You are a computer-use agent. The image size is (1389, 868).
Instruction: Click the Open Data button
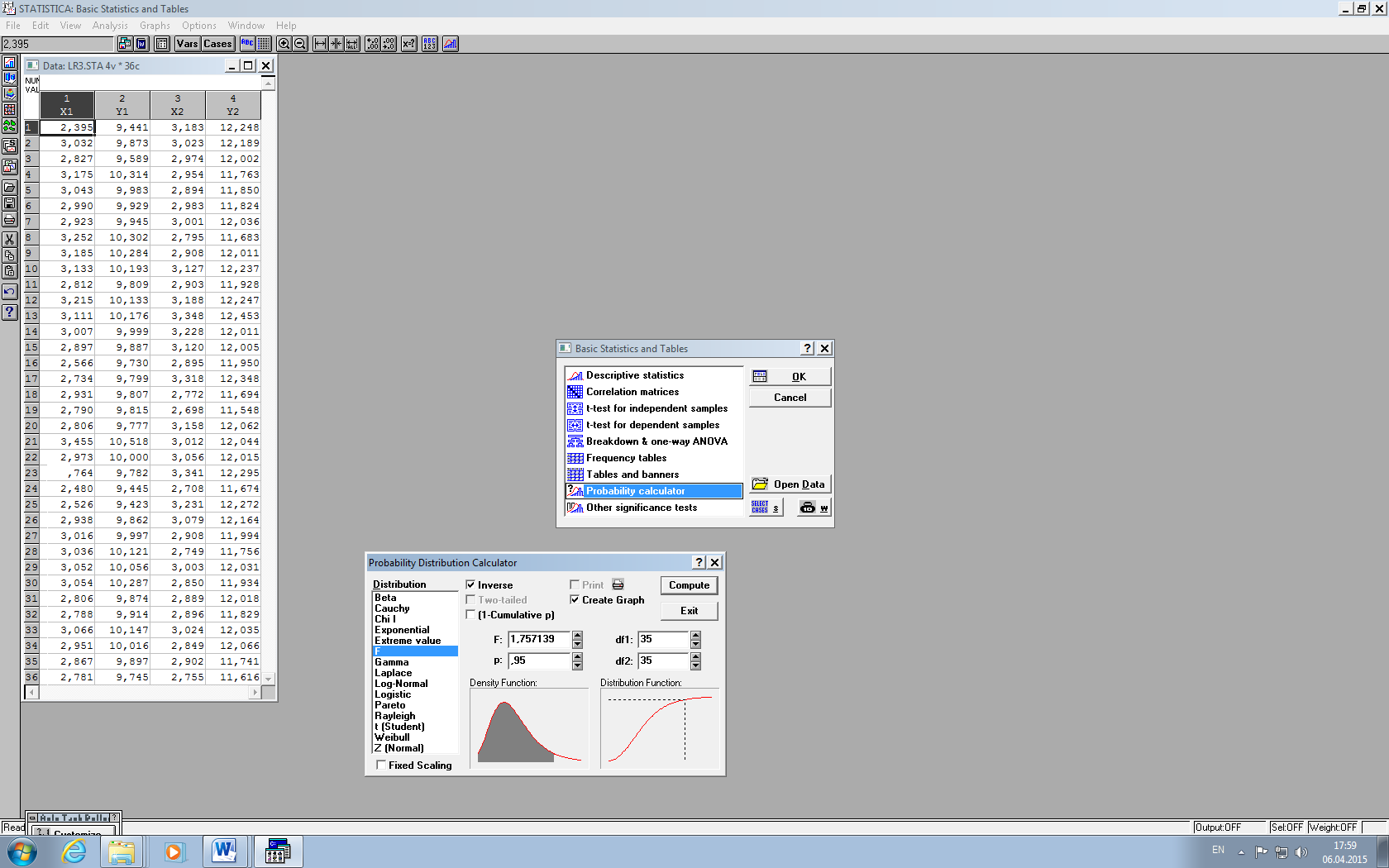[x=790, y=484]
